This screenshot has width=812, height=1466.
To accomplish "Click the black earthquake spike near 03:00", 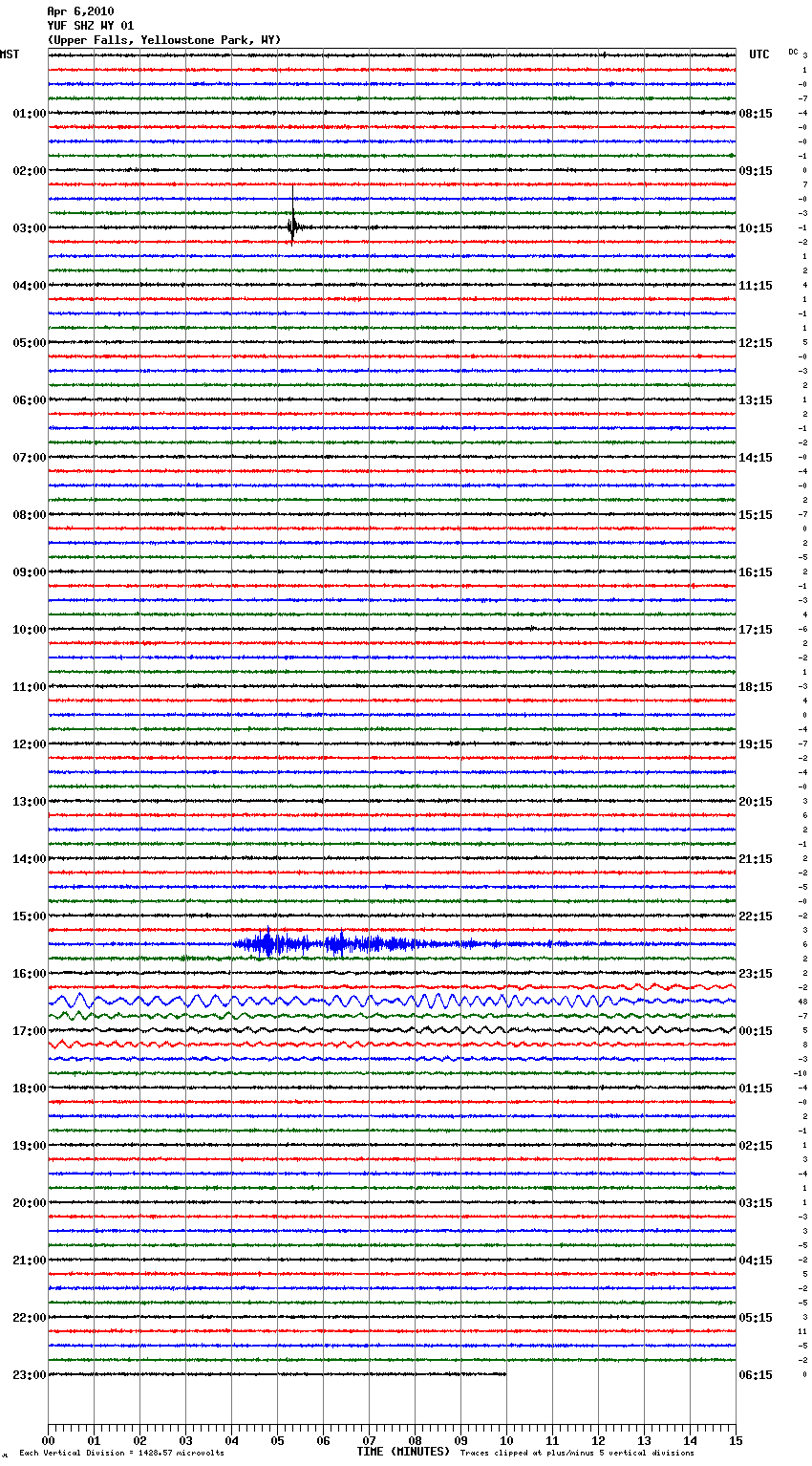I will pos(292,226).
